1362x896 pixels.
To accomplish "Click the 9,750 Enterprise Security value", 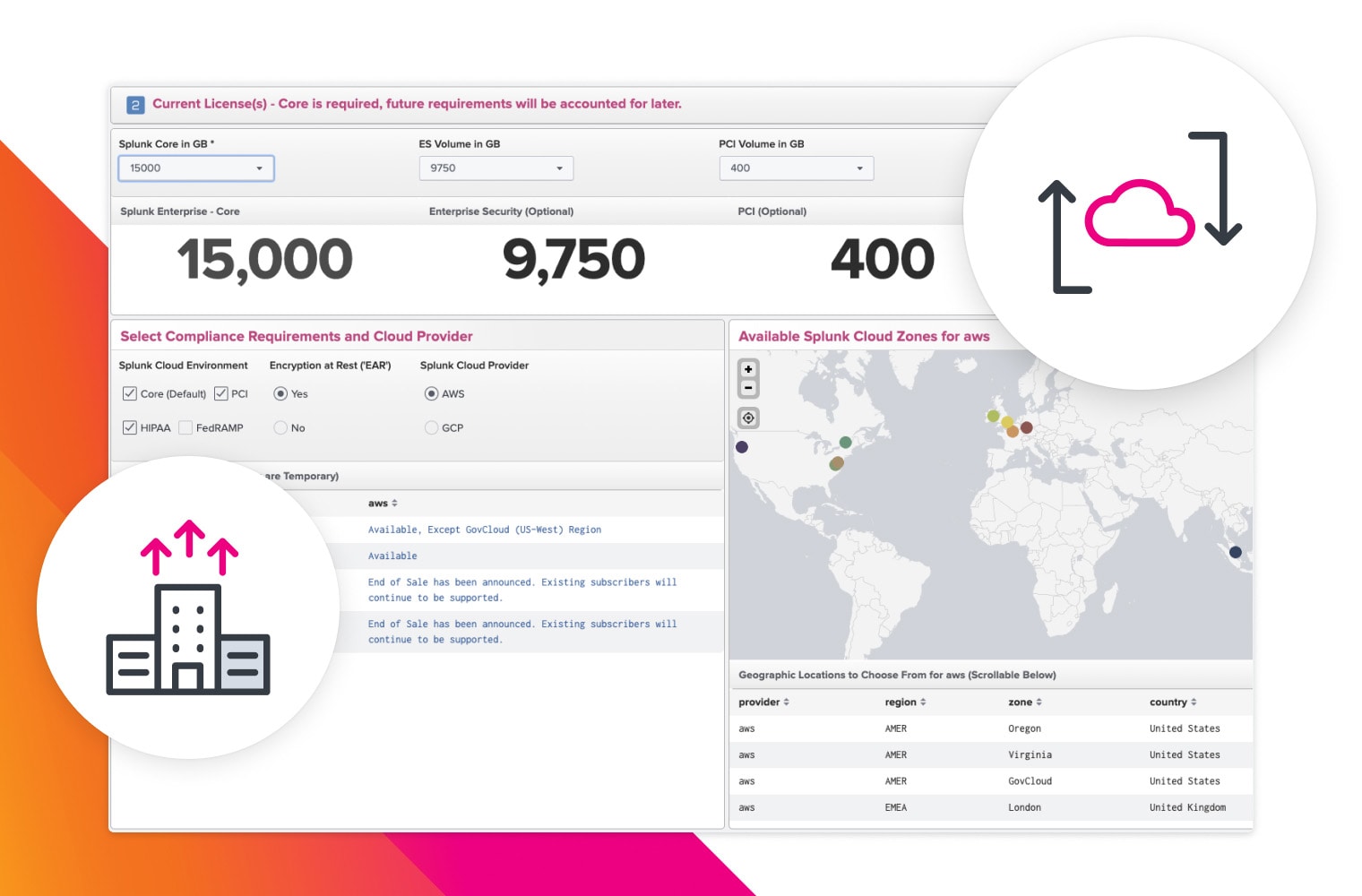I will [x=573, y=260].
